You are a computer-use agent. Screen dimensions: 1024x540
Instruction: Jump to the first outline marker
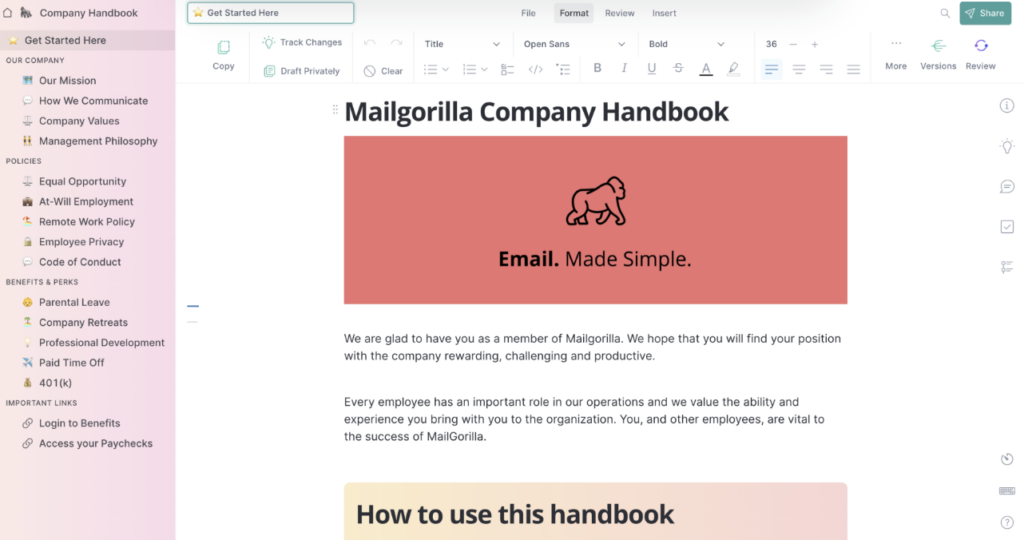pos(193,306)
